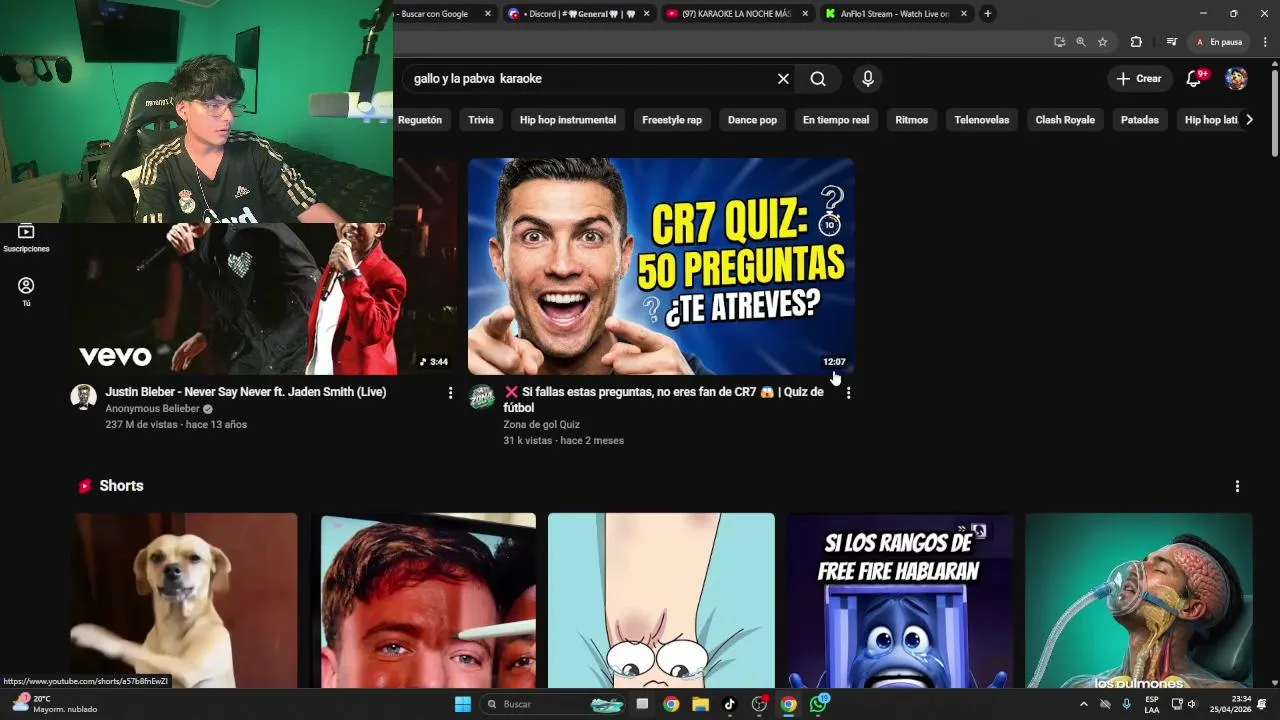Screen dimensions: 1280x720
Task: Open the weather widget showing 20°C
Action: click(x=55, y=704)
